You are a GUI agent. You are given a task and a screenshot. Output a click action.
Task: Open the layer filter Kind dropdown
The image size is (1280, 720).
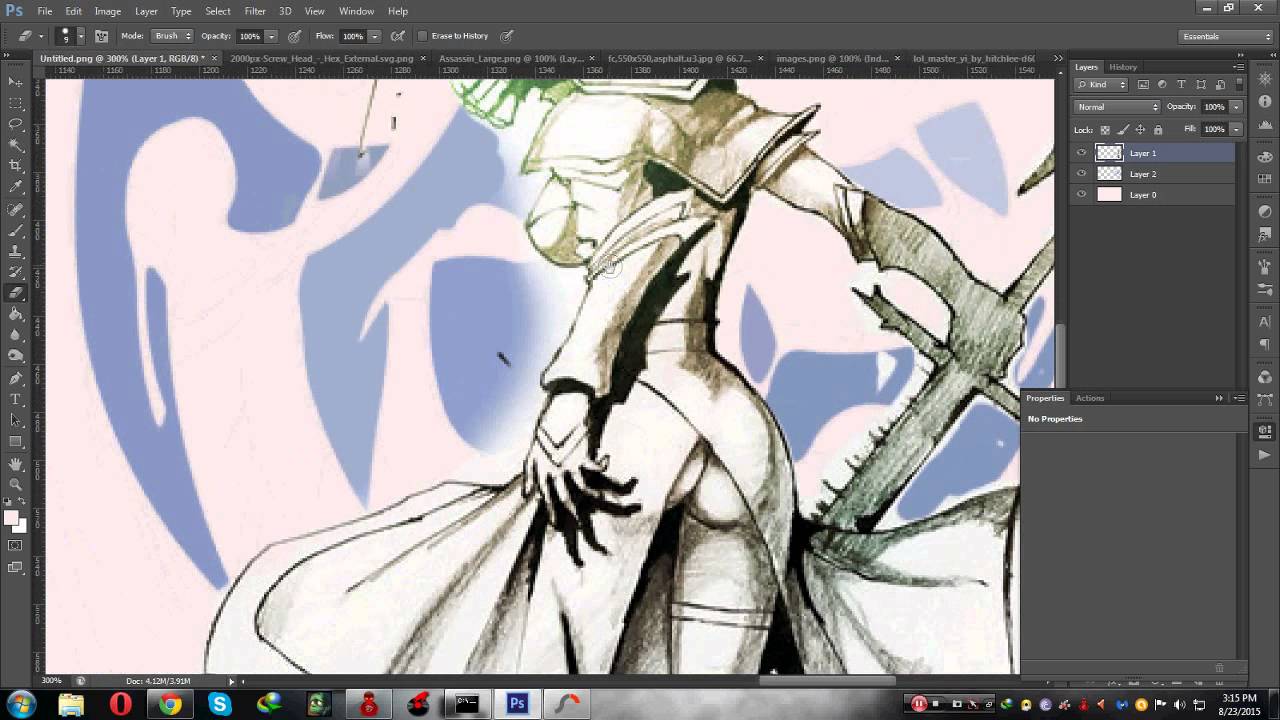point(1103,85)
